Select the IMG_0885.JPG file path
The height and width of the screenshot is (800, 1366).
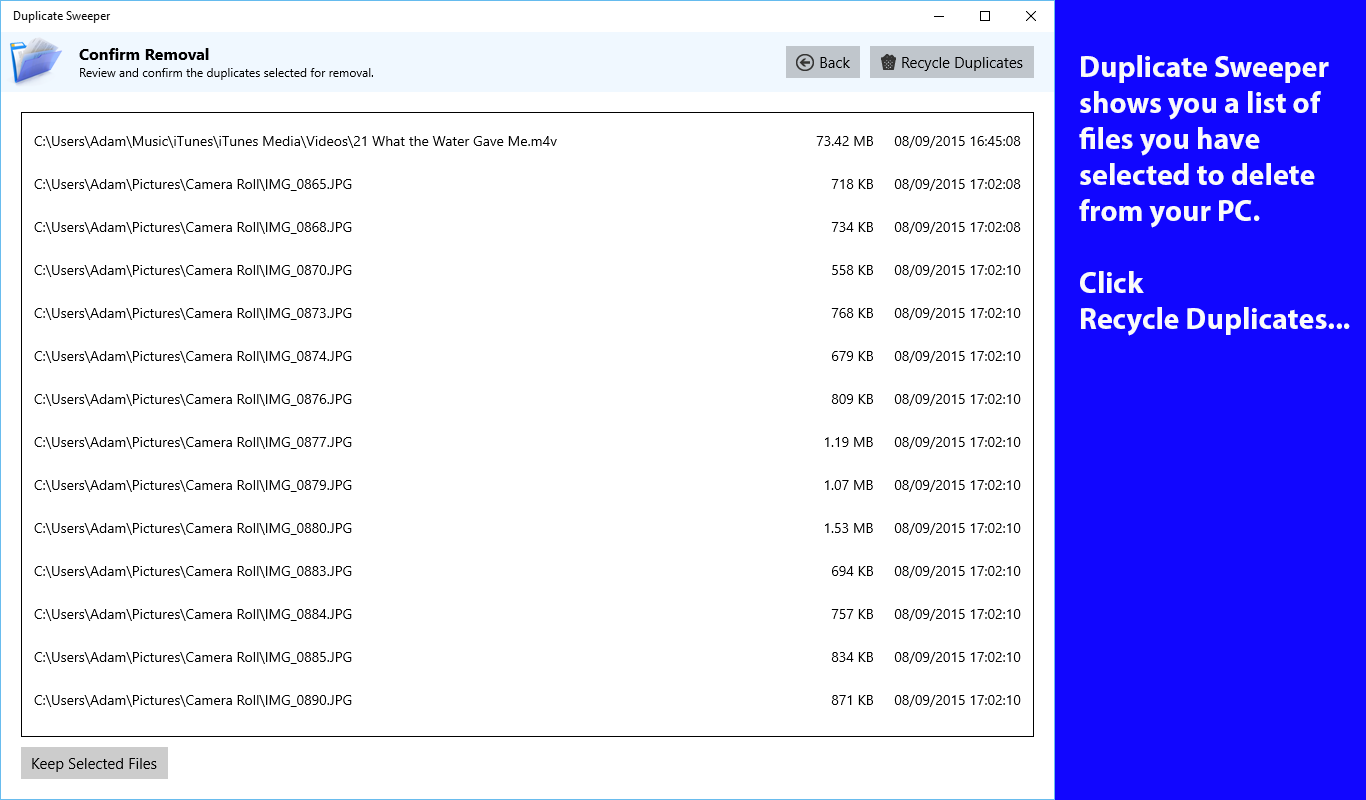click(193, 658)
